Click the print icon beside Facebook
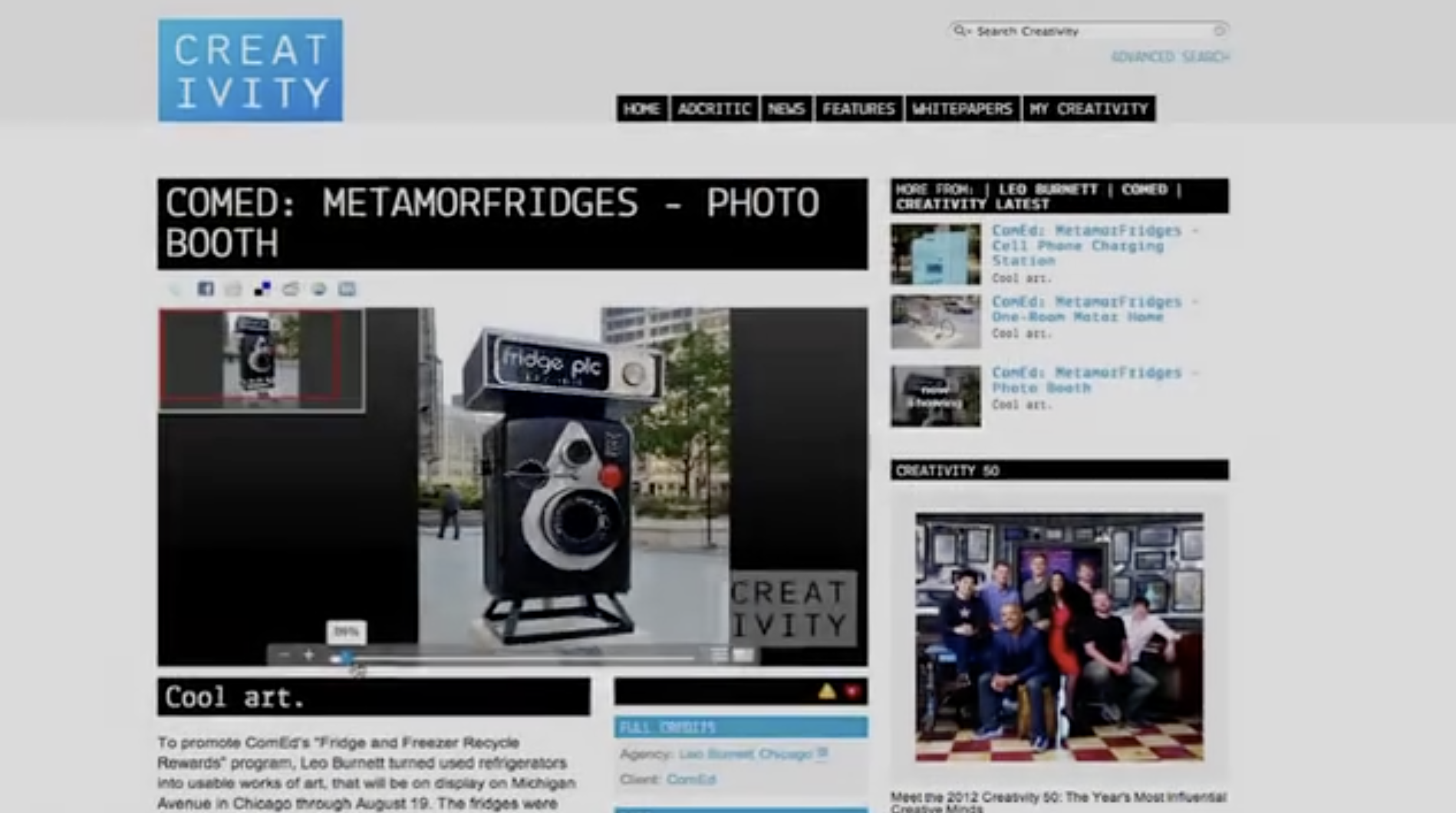The width and height of the screenshot is (1456, 813). tap(233, 289)
